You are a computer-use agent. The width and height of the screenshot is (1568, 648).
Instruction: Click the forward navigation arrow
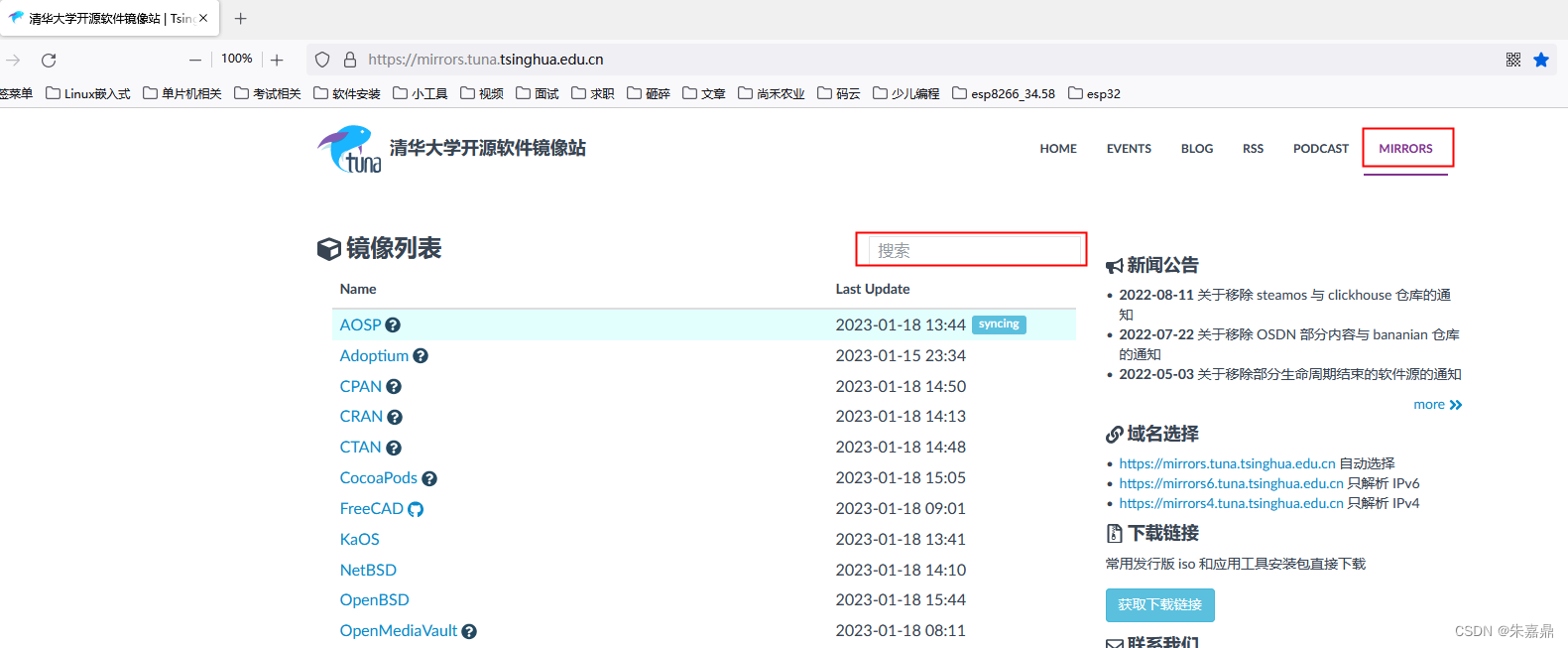coord(13,60)
